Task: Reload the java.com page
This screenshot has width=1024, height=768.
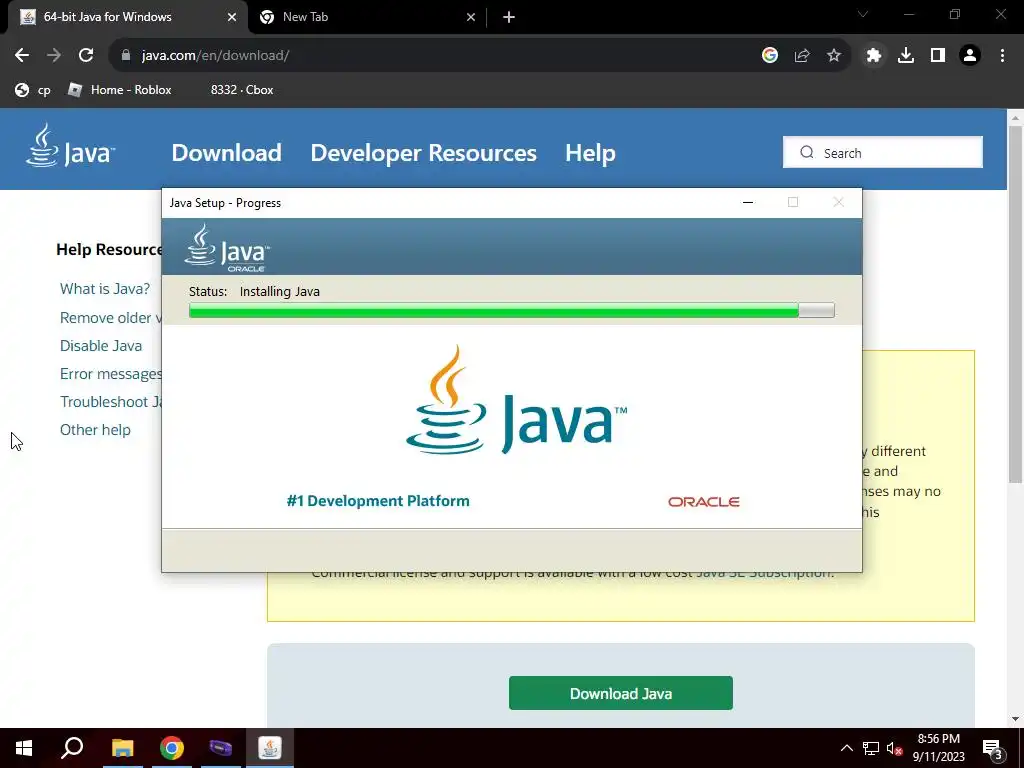Action: [86, 56]
